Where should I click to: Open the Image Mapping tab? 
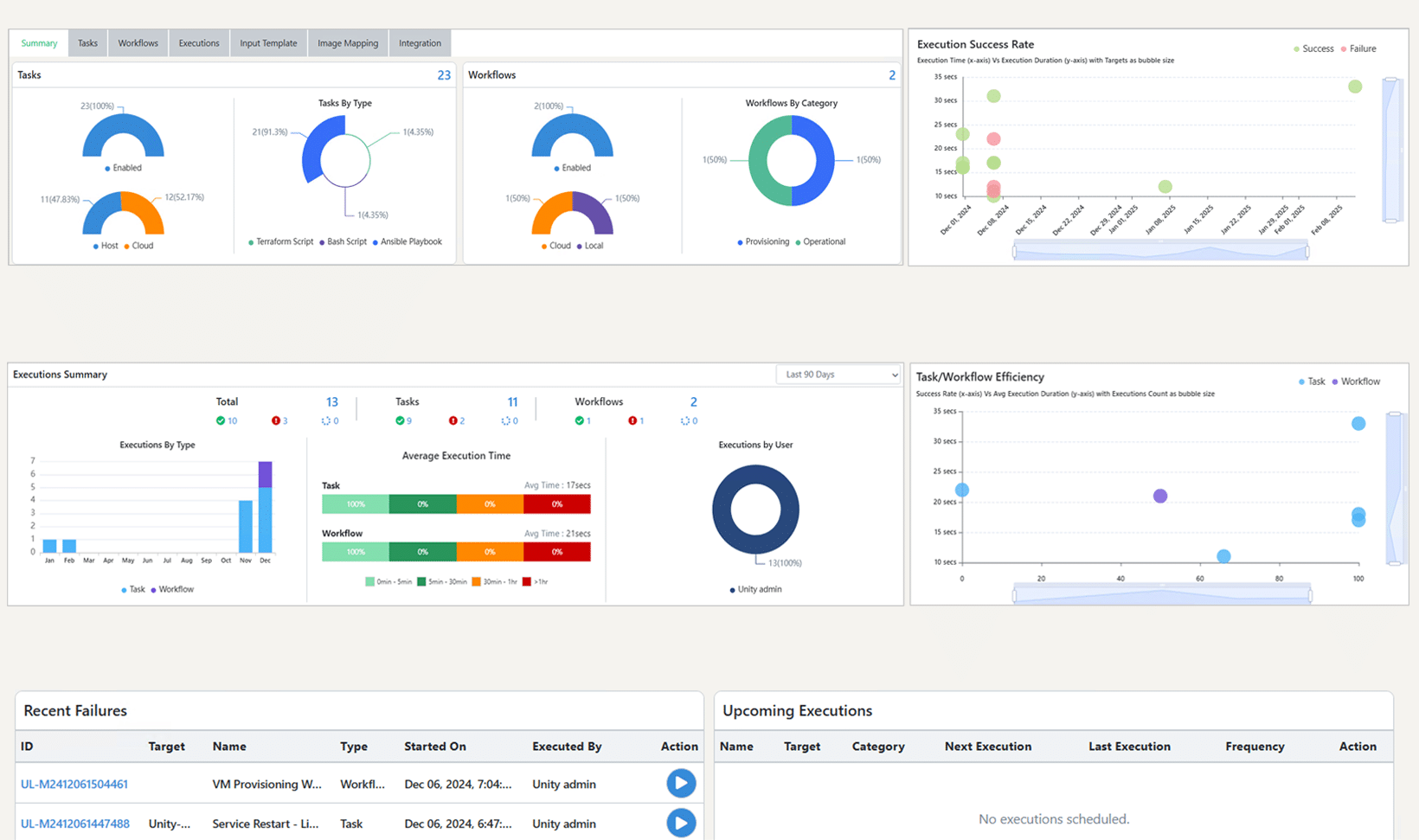(x=348, y=43)
